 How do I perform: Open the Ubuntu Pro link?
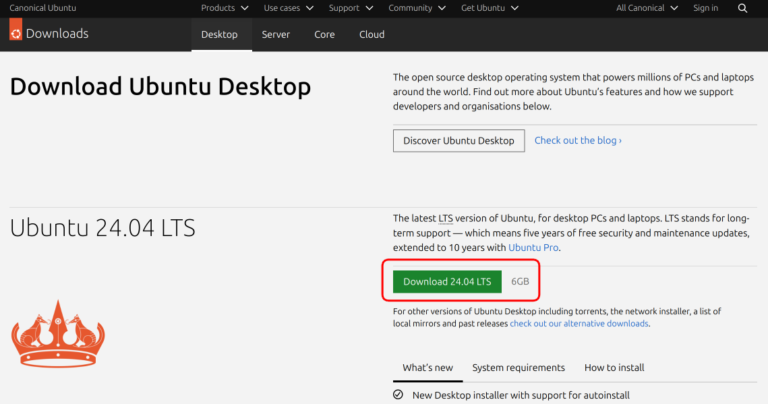pos(531,247)
